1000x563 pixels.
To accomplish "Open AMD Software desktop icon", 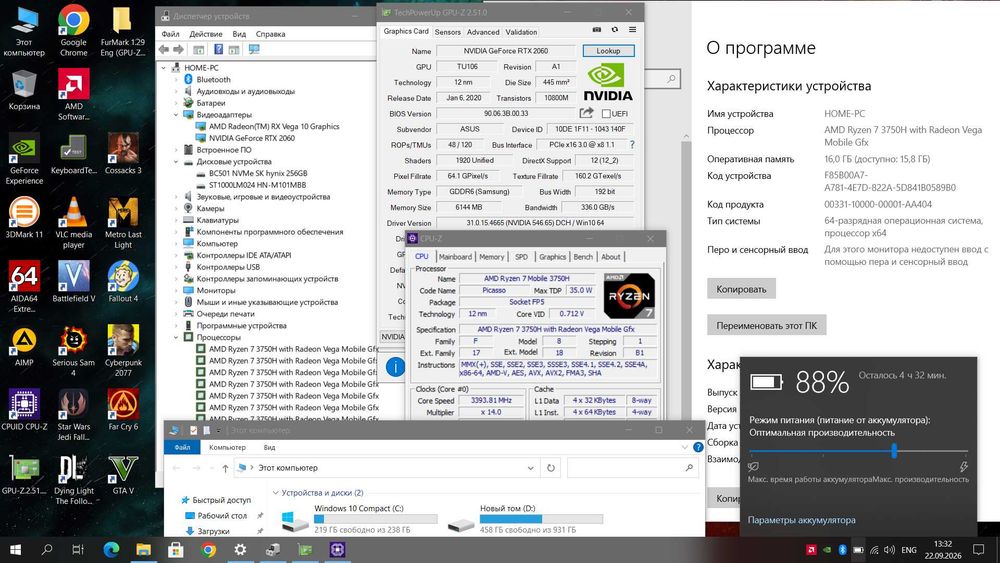I will pos(73,94).
